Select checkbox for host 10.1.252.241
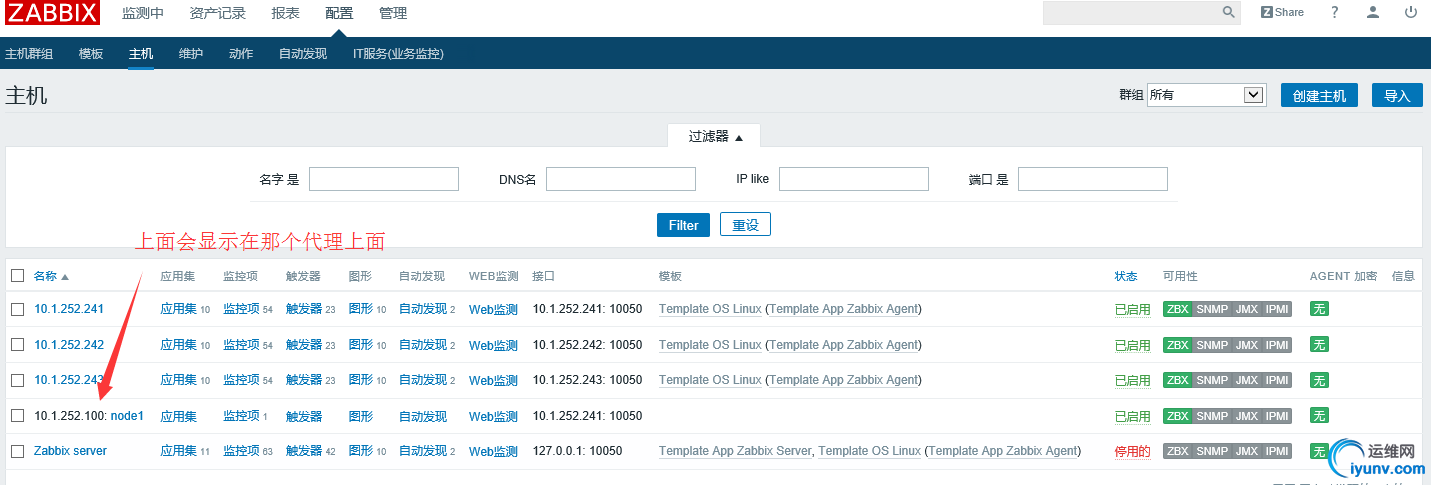 pos(17,309)
